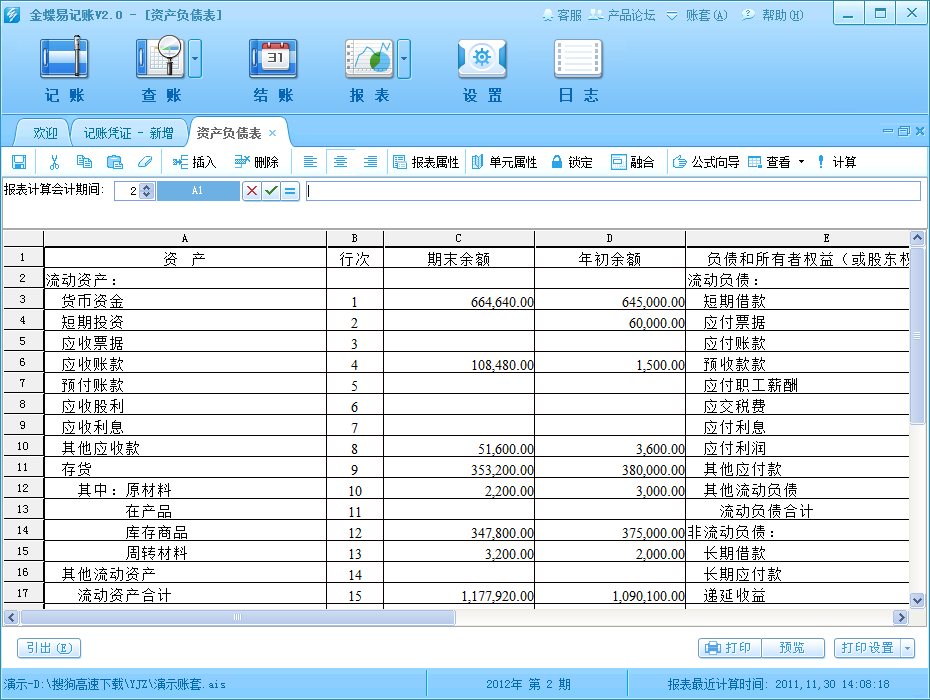The width and height of the screenshot is (930, 700).
Task: Click the A1 cell reference box
Action: click(198, 191)
